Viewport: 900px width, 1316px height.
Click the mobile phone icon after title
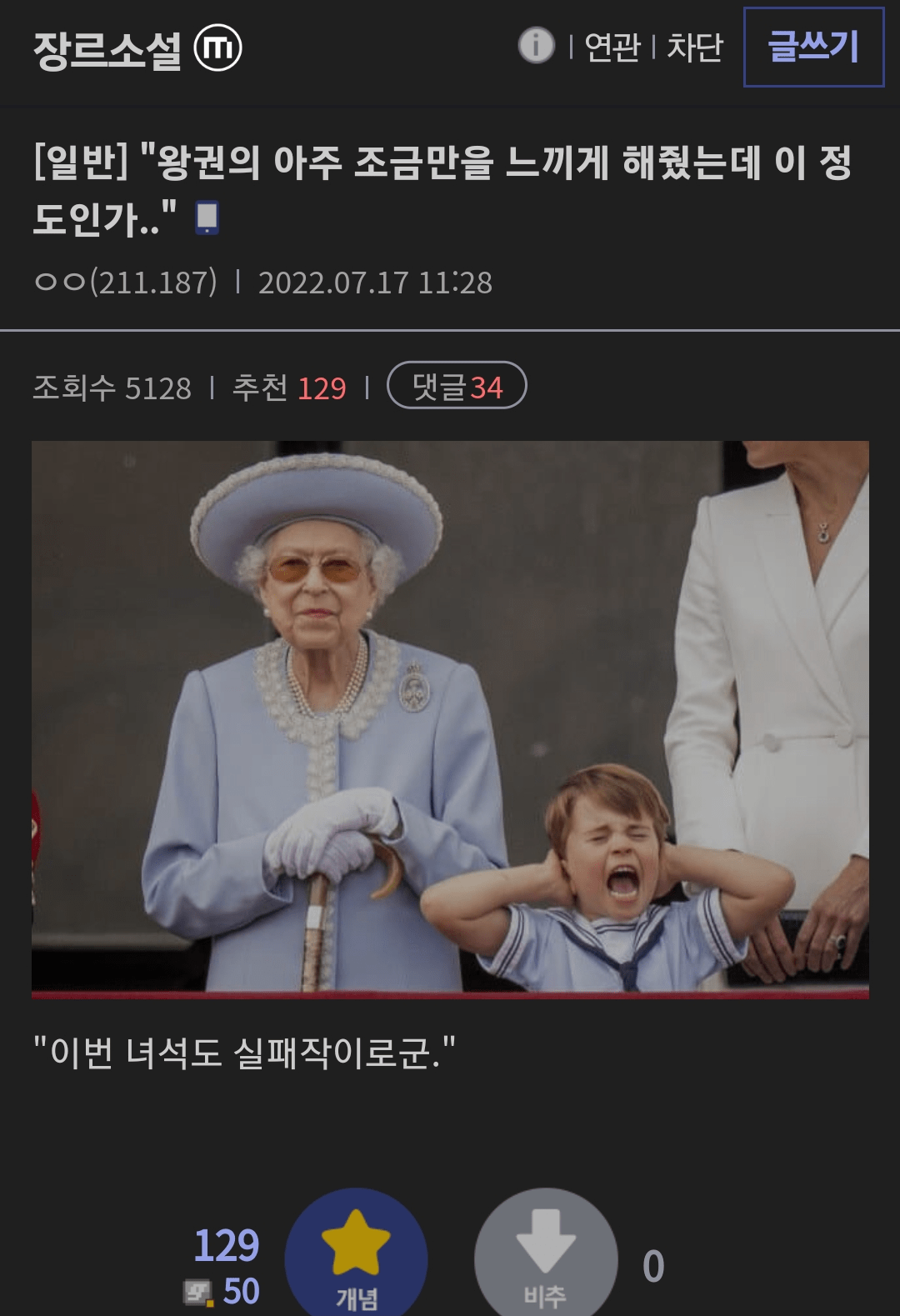pos(207,218)
